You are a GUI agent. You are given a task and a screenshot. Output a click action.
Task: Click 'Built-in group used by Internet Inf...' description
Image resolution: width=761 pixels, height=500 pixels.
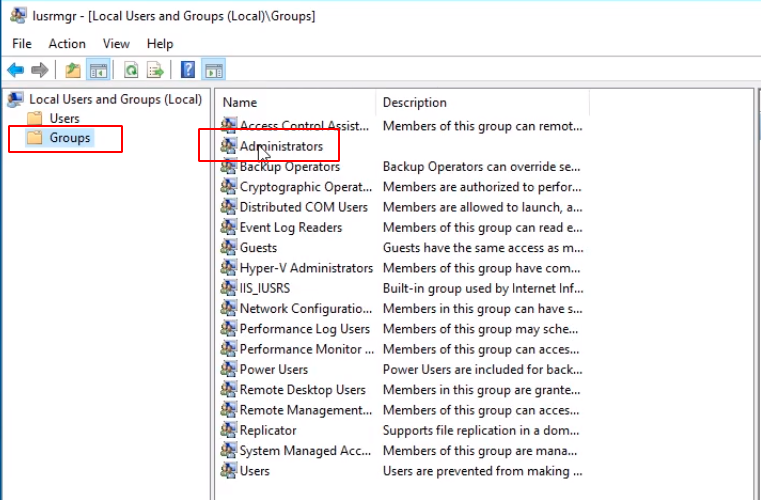coord(483,288)
